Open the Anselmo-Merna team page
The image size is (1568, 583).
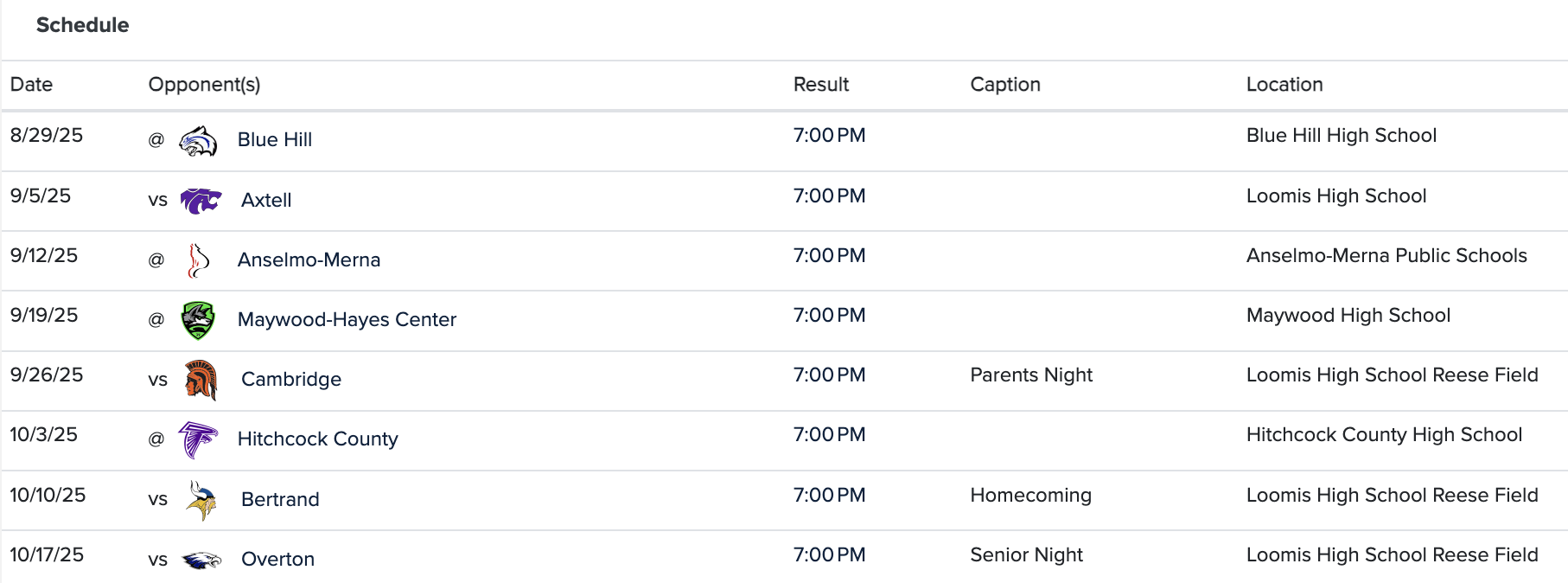(309, 260)
